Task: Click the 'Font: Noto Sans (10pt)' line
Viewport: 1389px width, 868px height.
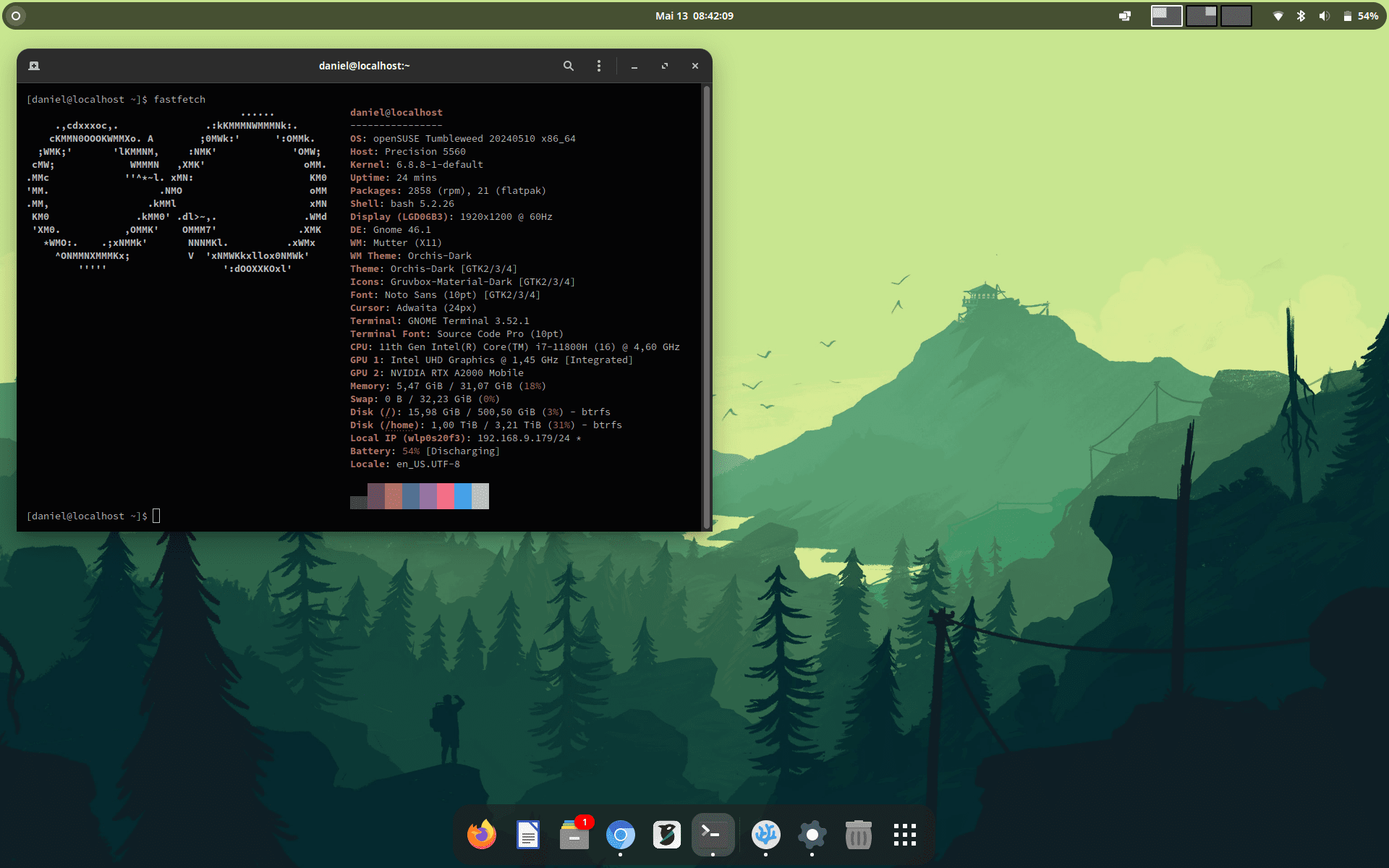Action: tap(446, 294)
